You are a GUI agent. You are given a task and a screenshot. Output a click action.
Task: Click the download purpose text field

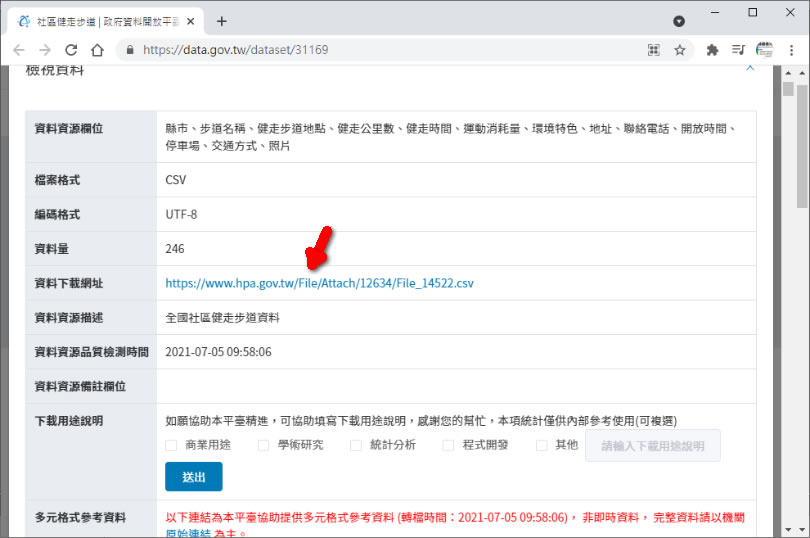pyautogui.click(x=653, y=445)
